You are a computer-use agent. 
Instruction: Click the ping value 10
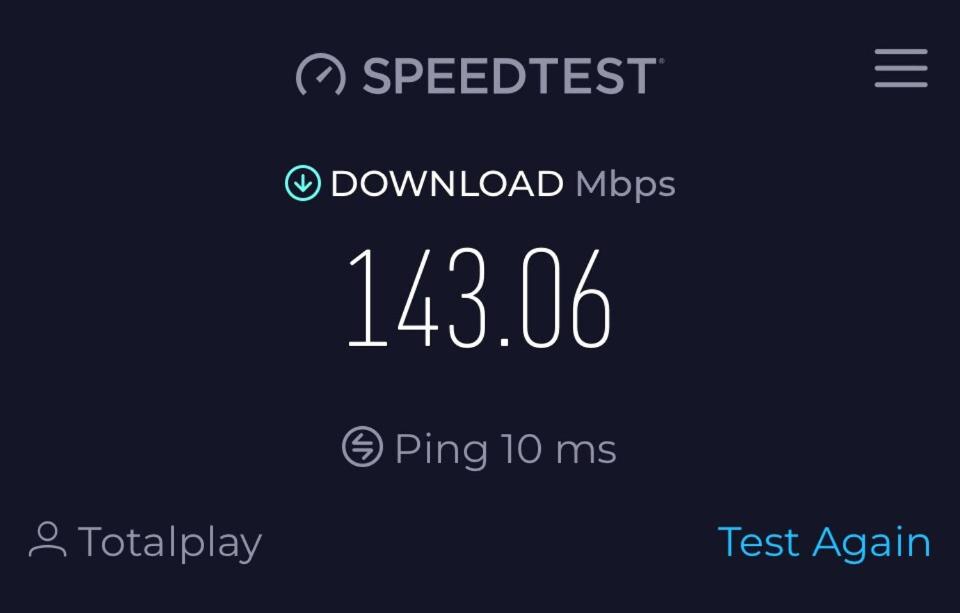tap(521, 448)
